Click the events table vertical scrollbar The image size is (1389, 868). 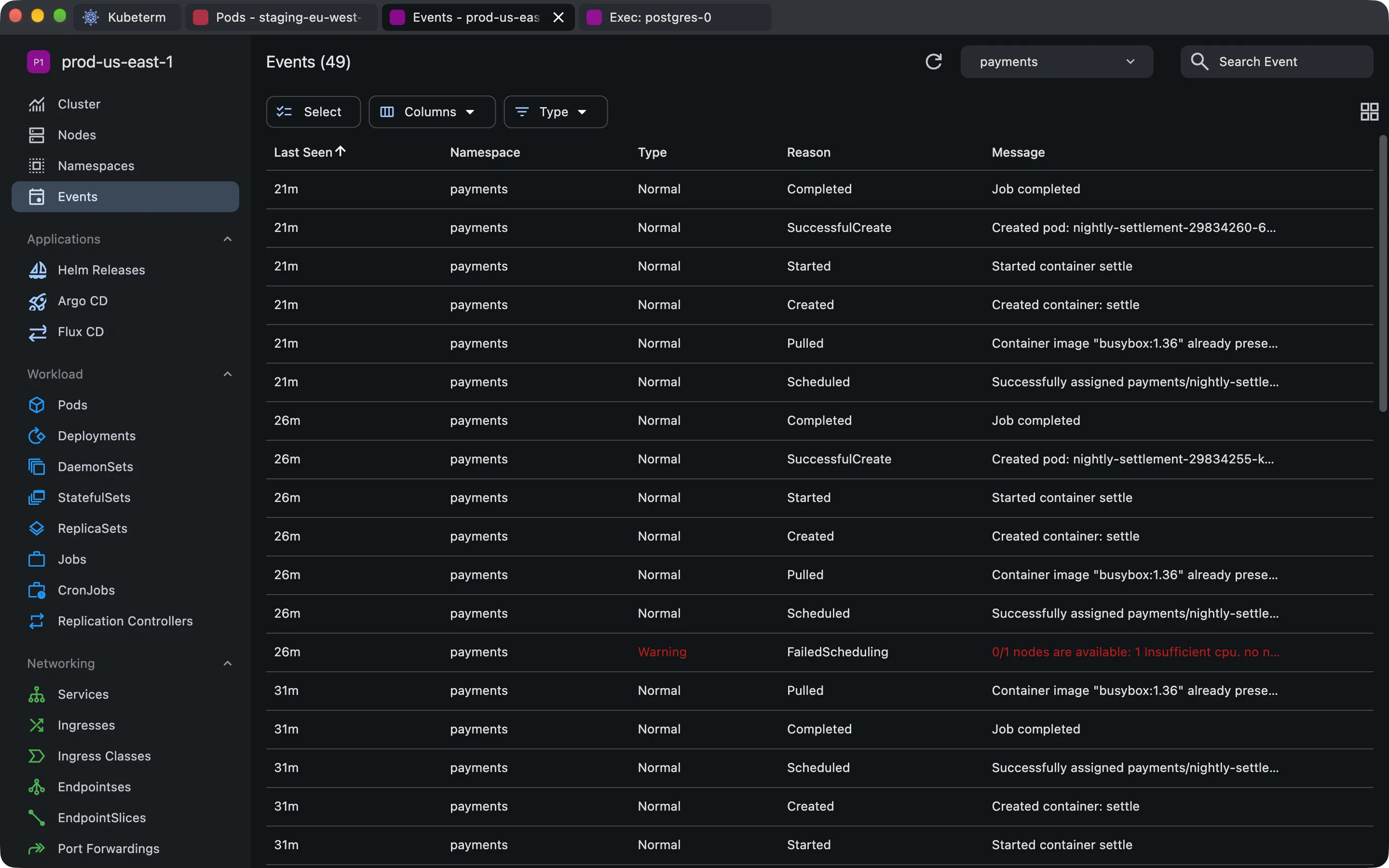[1383, 273]
